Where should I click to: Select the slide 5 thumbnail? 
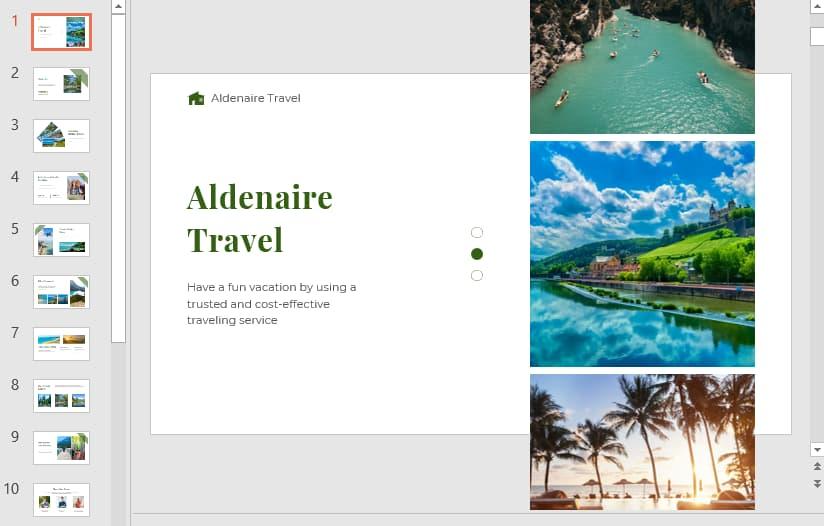coord(61,240)
